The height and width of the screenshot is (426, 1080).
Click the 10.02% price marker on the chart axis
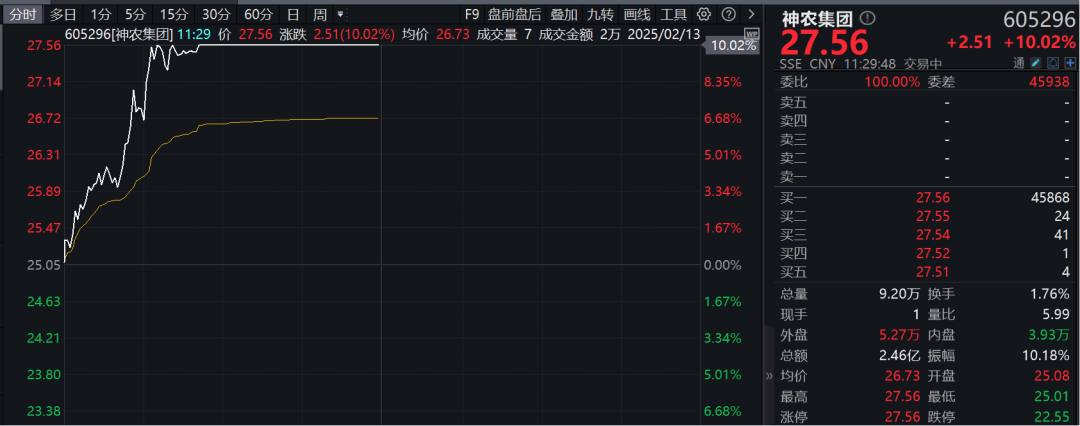(x=731, y=46)
